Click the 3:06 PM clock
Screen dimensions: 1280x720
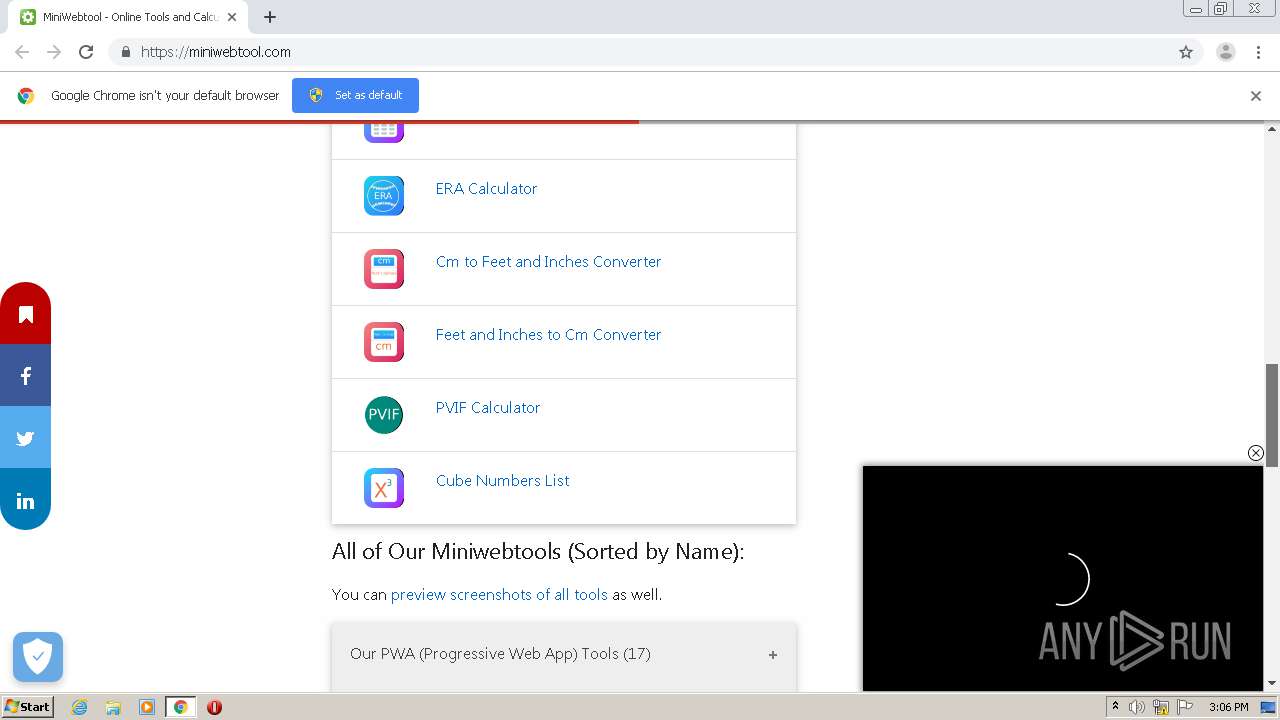1229,707
